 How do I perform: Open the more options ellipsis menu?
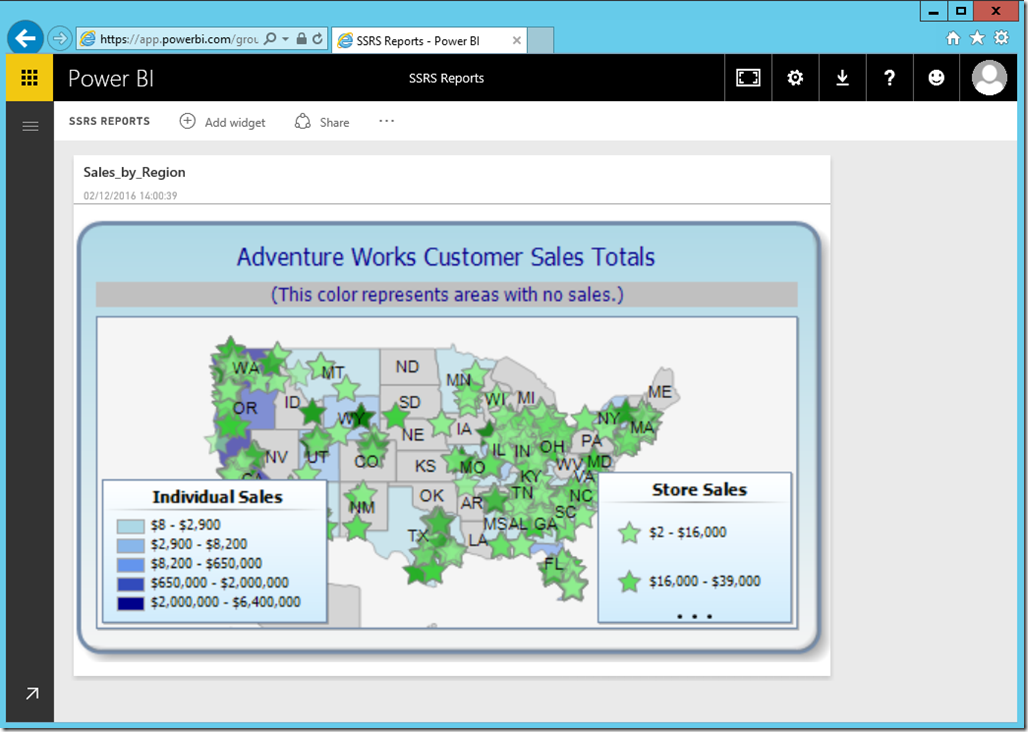click(387, 121)
